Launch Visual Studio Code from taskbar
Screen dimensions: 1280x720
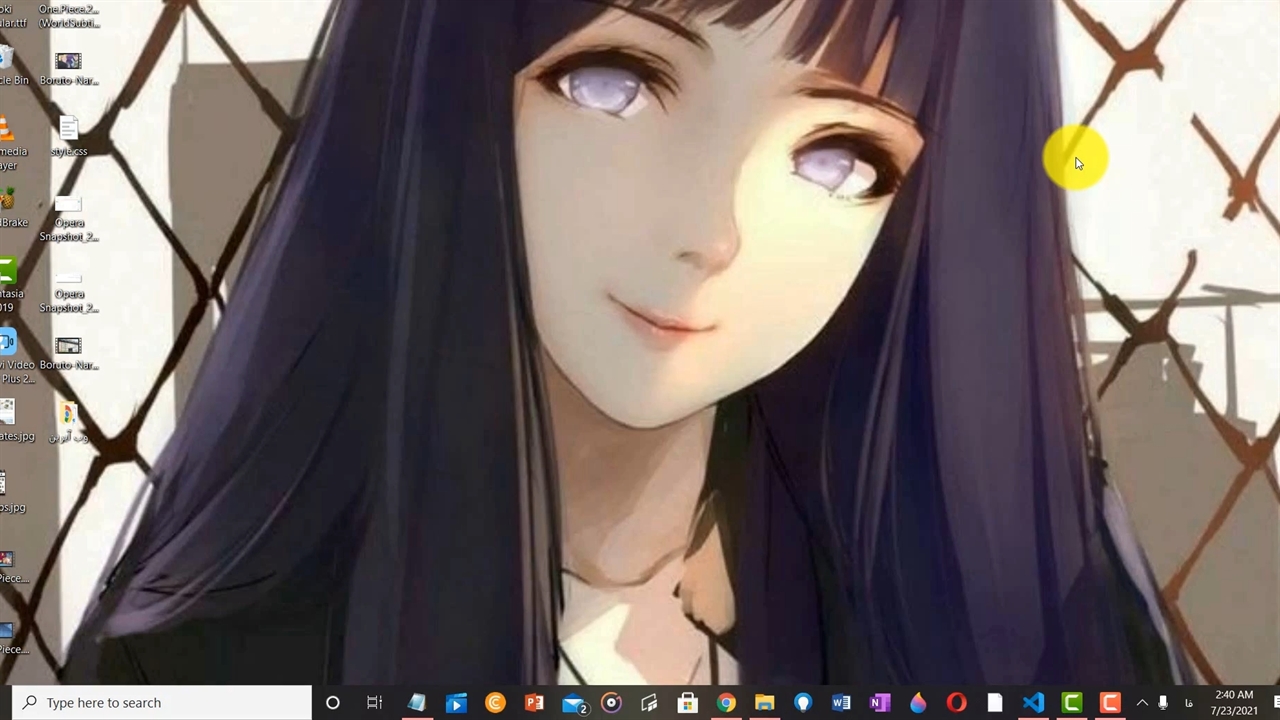pyautogui.click(x=1033, y=703)
